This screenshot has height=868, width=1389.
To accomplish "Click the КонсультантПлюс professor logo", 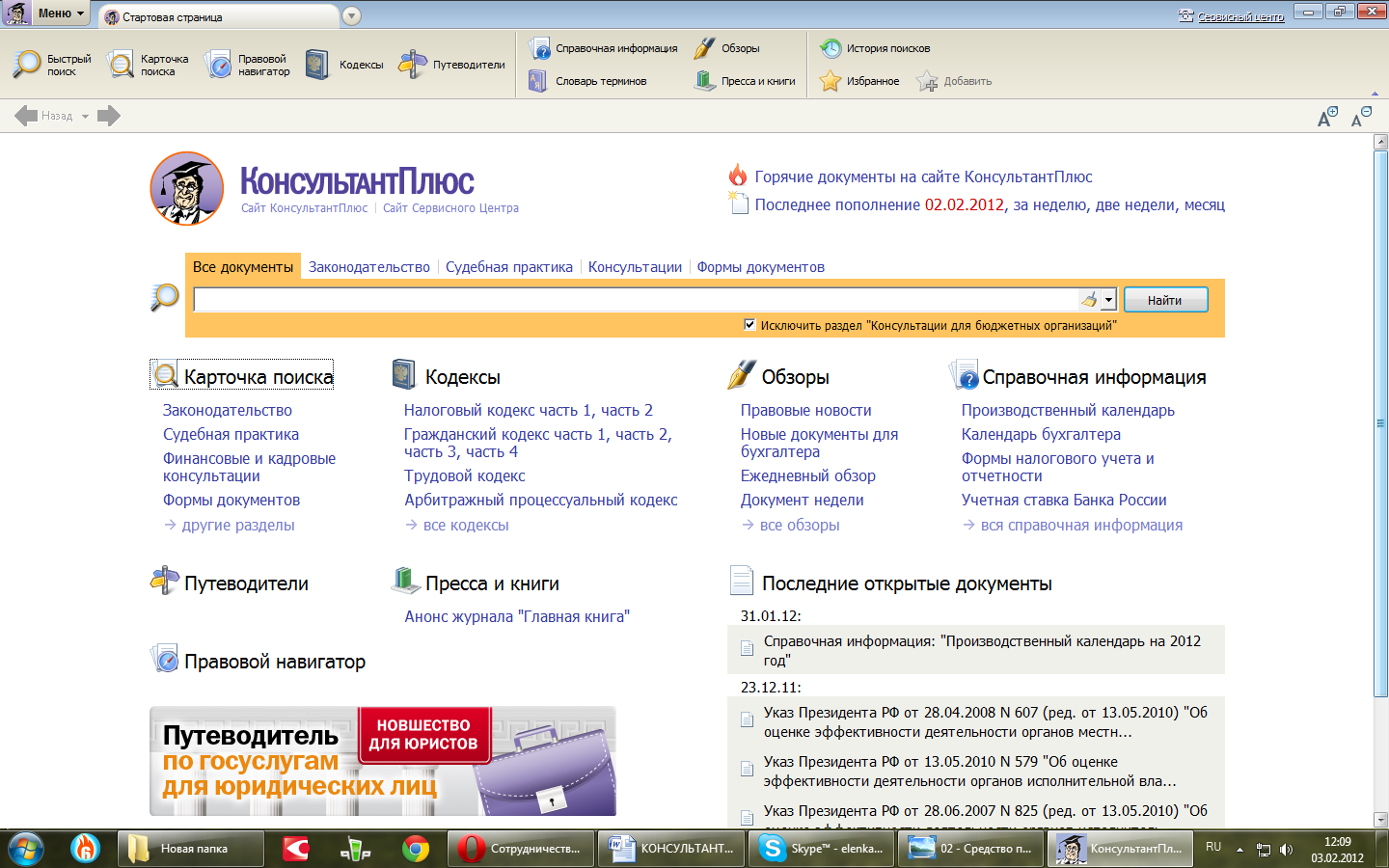I will [187, 188].
